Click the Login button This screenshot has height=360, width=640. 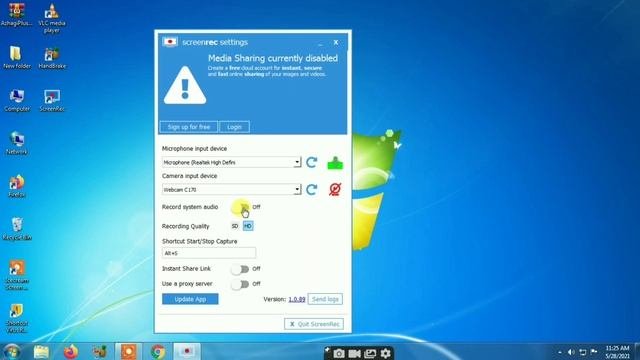(234, 127)
